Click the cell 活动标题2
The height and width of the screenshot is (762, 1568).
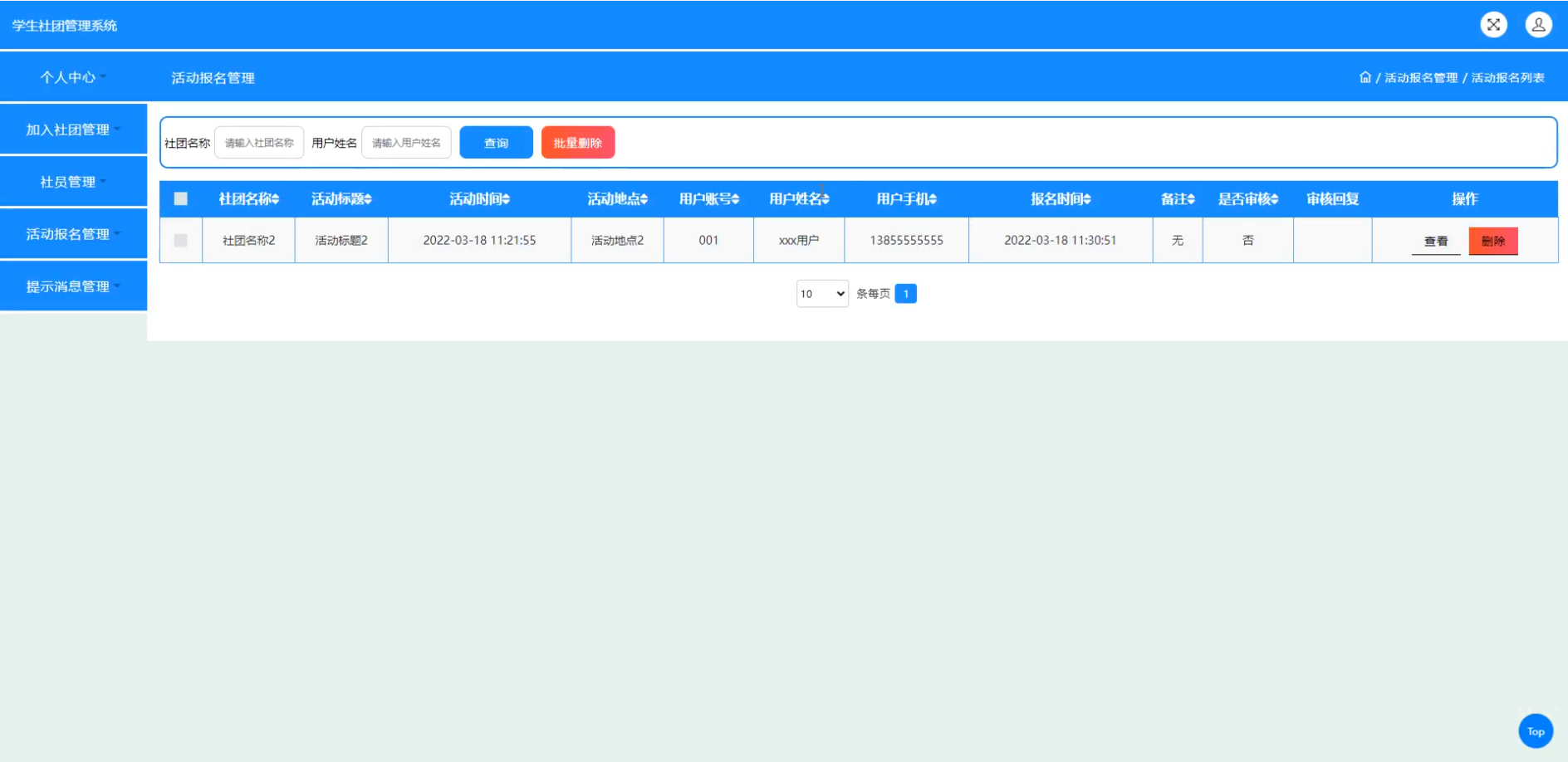(x=341, y=241)
